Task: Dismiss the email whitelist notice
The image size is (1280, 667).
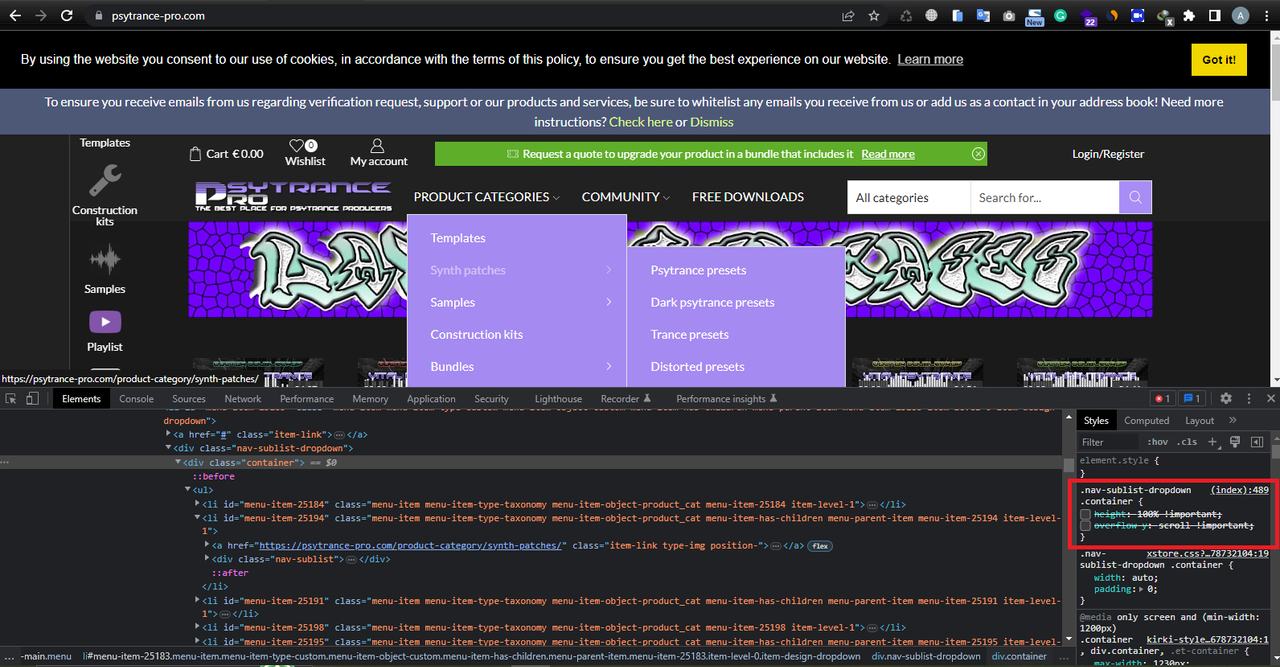Action: [711, 122]
